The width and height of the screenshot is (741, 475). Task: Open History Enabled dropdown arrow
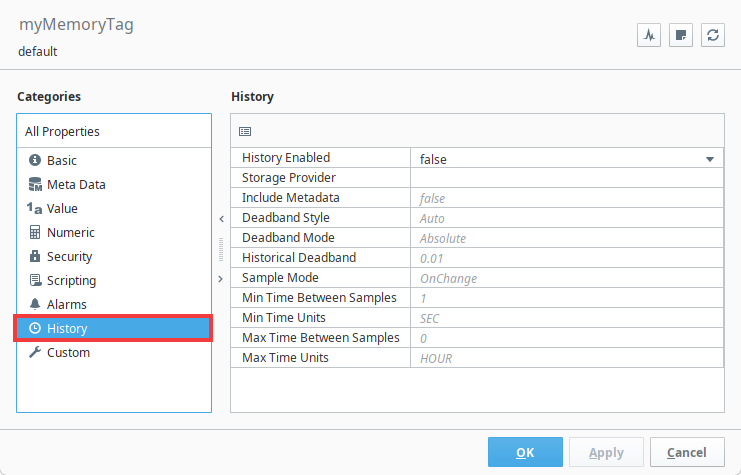click(x=710, y=159)
